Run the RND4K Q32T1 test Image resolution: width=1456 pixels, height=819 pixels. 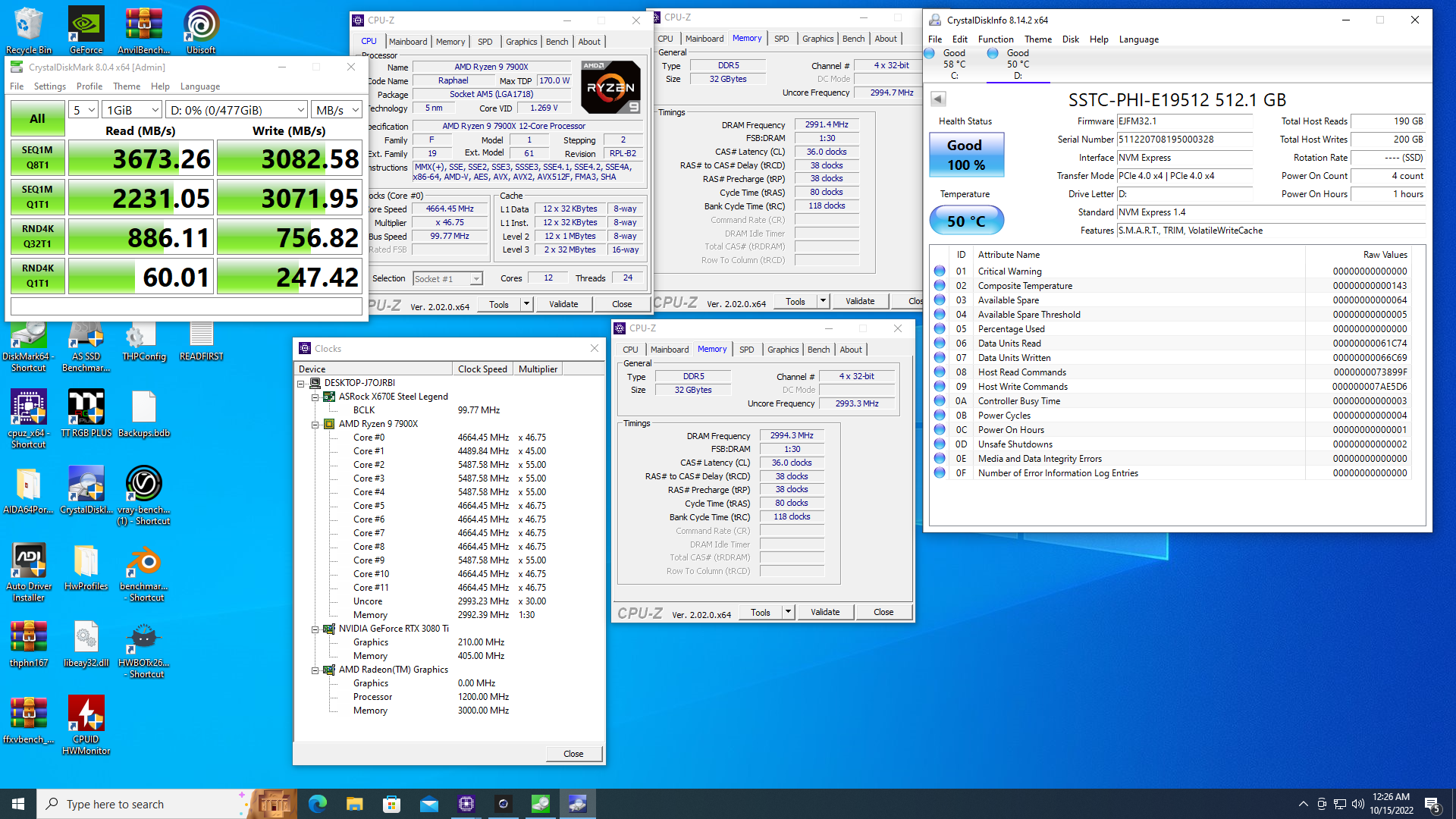coord(37,237)
